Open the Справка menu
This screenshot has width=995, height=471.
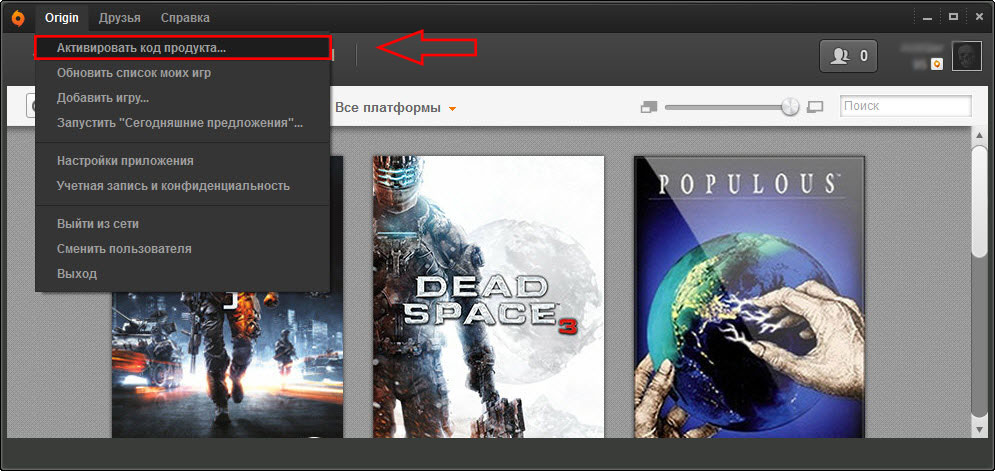point(185,18)
